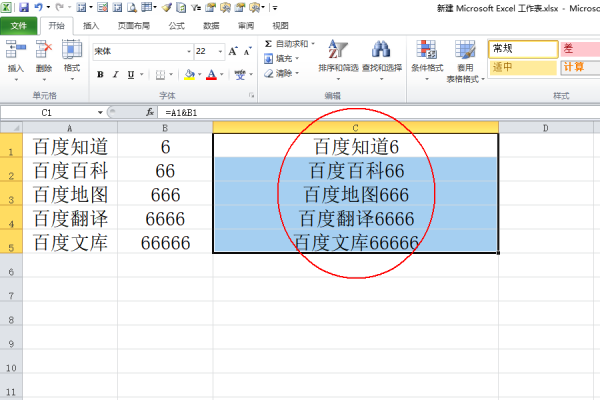Select column A header
The height and width of the screenshot is (400, 600).
[70, 128]
